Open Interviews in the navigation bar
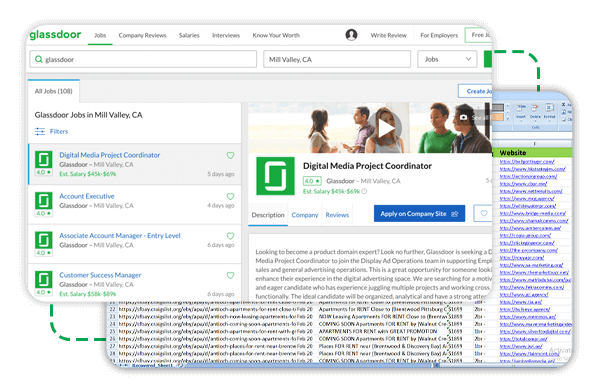 tap(226, 35)
